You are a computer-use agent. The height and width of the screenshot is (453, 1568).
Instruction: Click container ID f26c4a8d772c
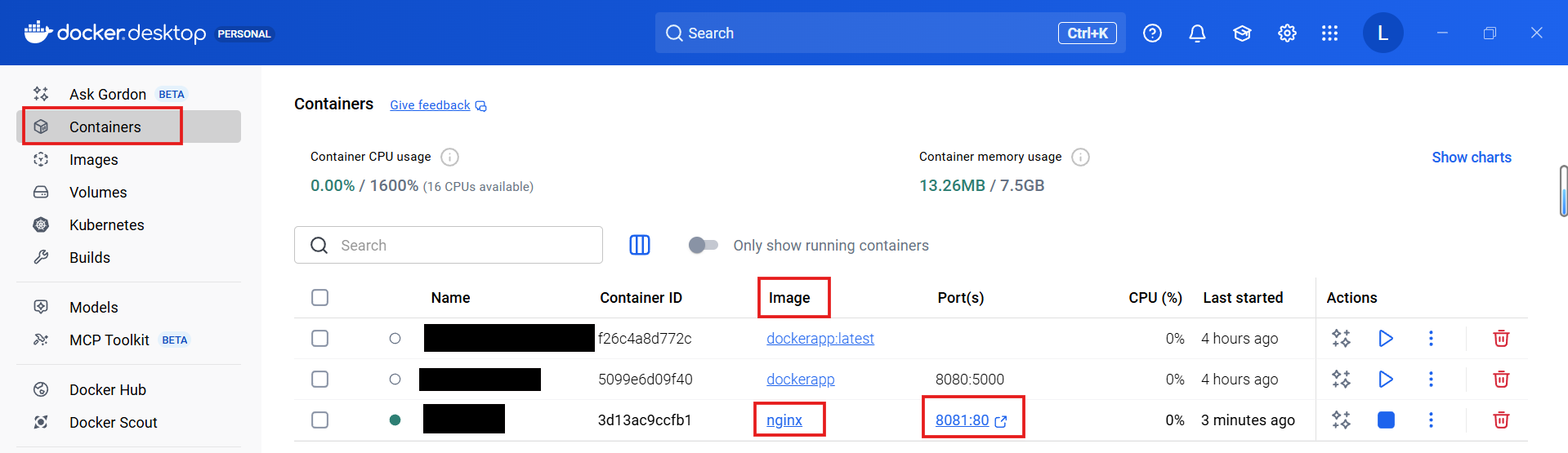(645, 338)
